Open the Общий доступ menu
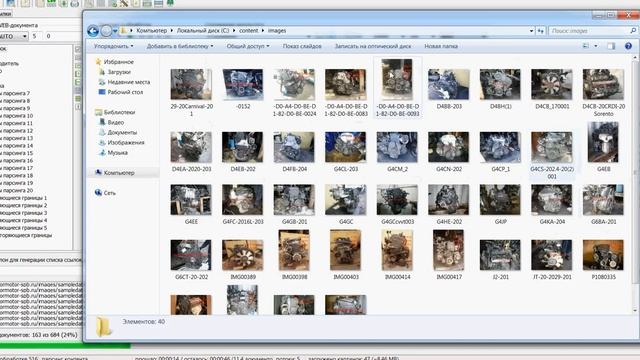The width and height of the screenshot is (640, 360). (248, 46)
